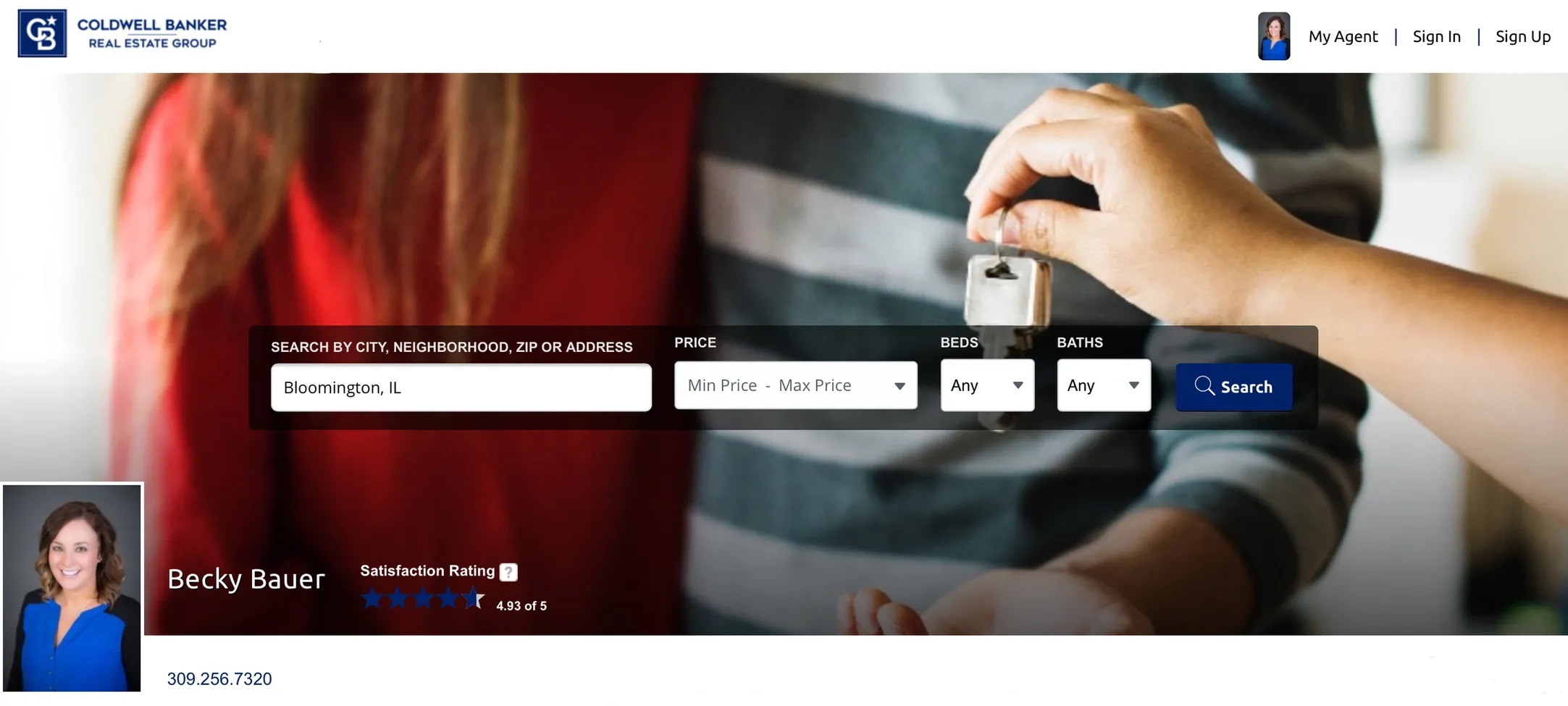Click the small agent photo in header
This screenshot has height=706, width=1568.
(1274, 36)
